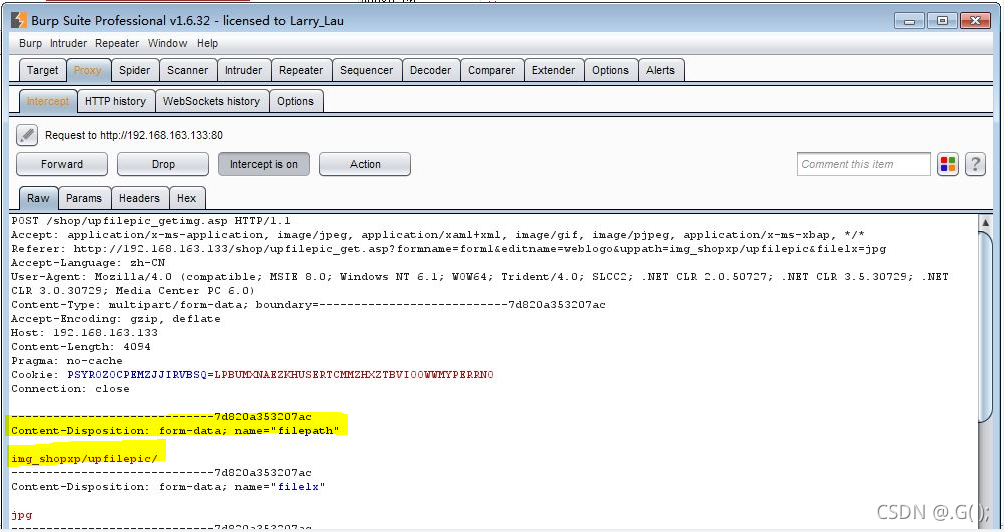Switch to the Headers view tab

click(x=139, y=198)
